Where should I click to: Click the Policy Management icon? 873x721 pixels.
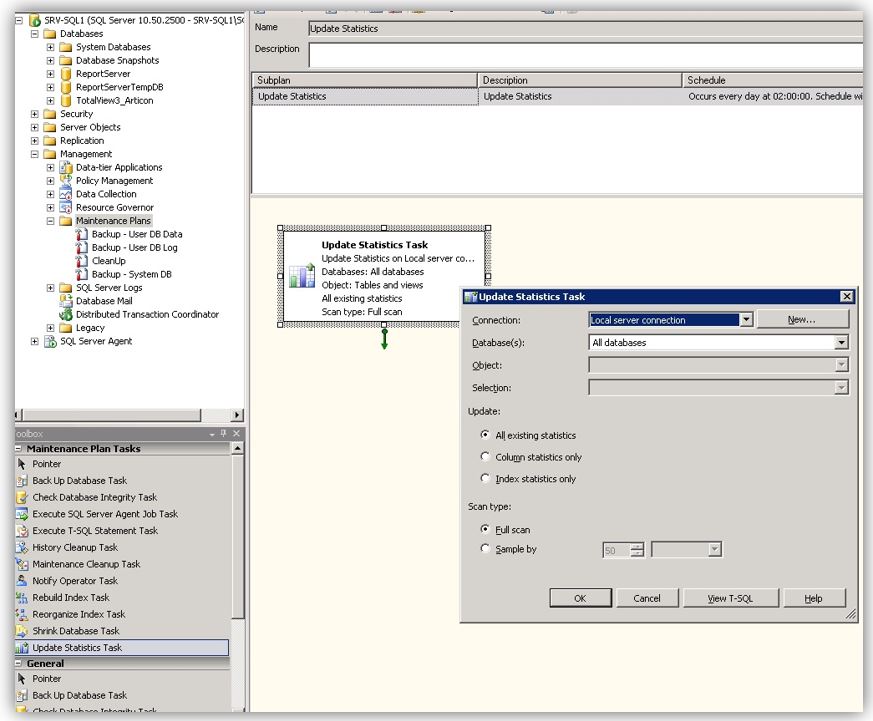click(x=66, y=181)
